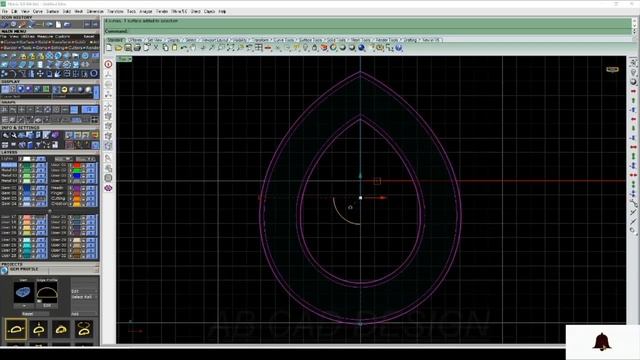This screenshot has height=360, width=640.
Task: Open second dropdown above User layers column
Action: [x=86, y=159]
